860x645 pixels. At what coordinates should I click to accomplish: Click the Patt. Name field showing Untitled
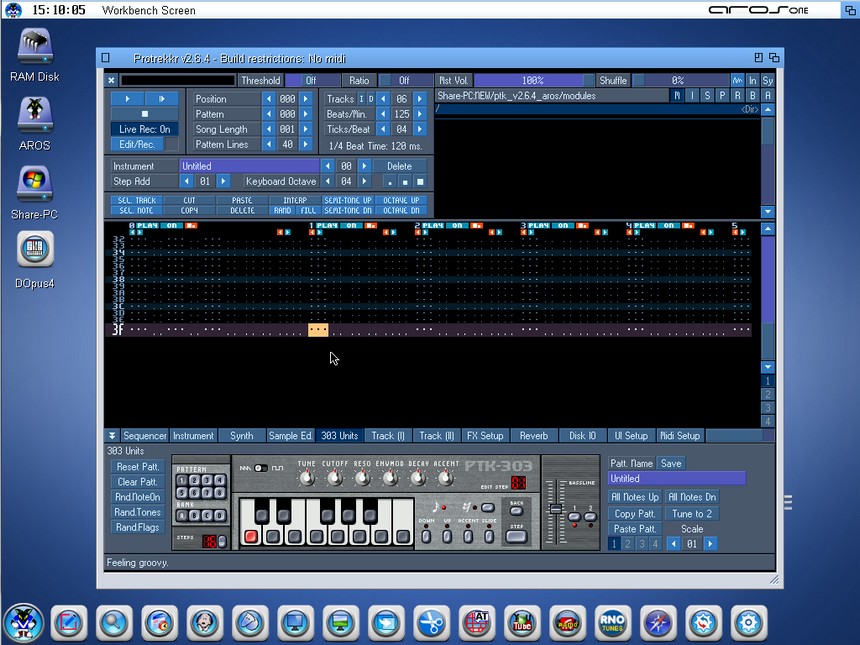[676, 479]
